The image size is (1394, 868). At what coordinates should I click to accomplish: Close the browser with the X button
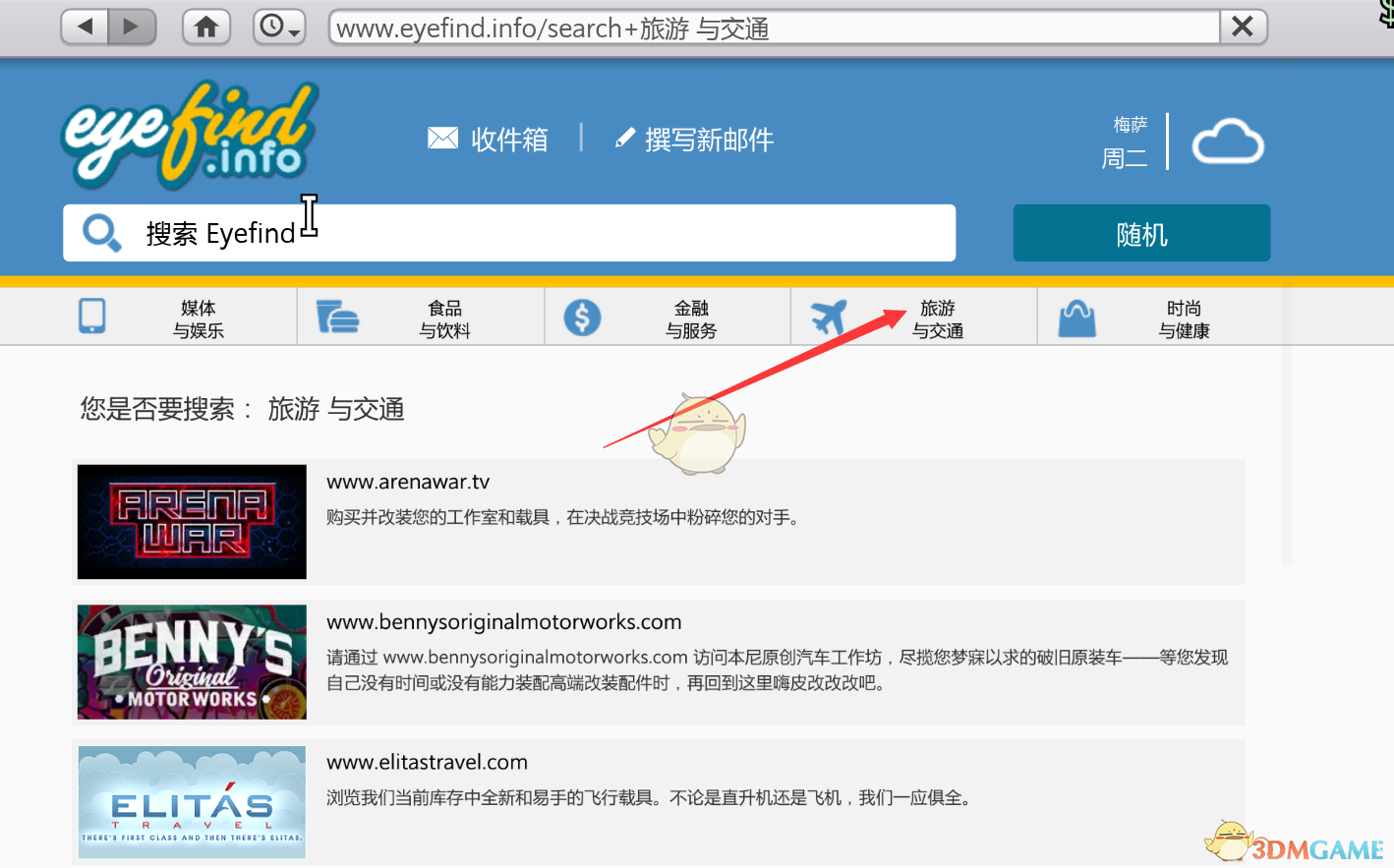[x=1243, y=27]
